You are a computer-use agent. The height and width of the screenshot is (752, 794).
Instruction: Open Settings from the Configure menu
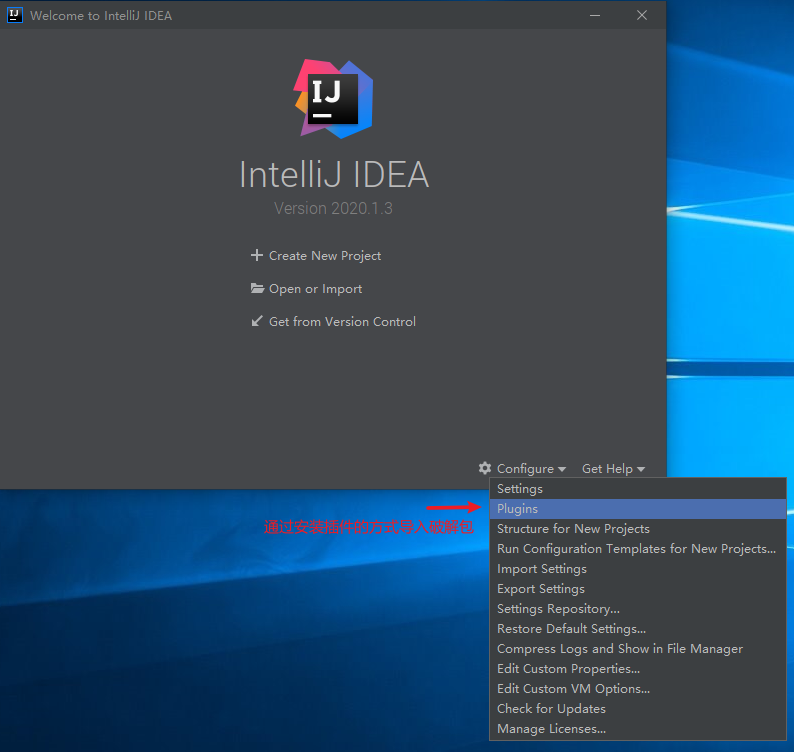[638, 489]
